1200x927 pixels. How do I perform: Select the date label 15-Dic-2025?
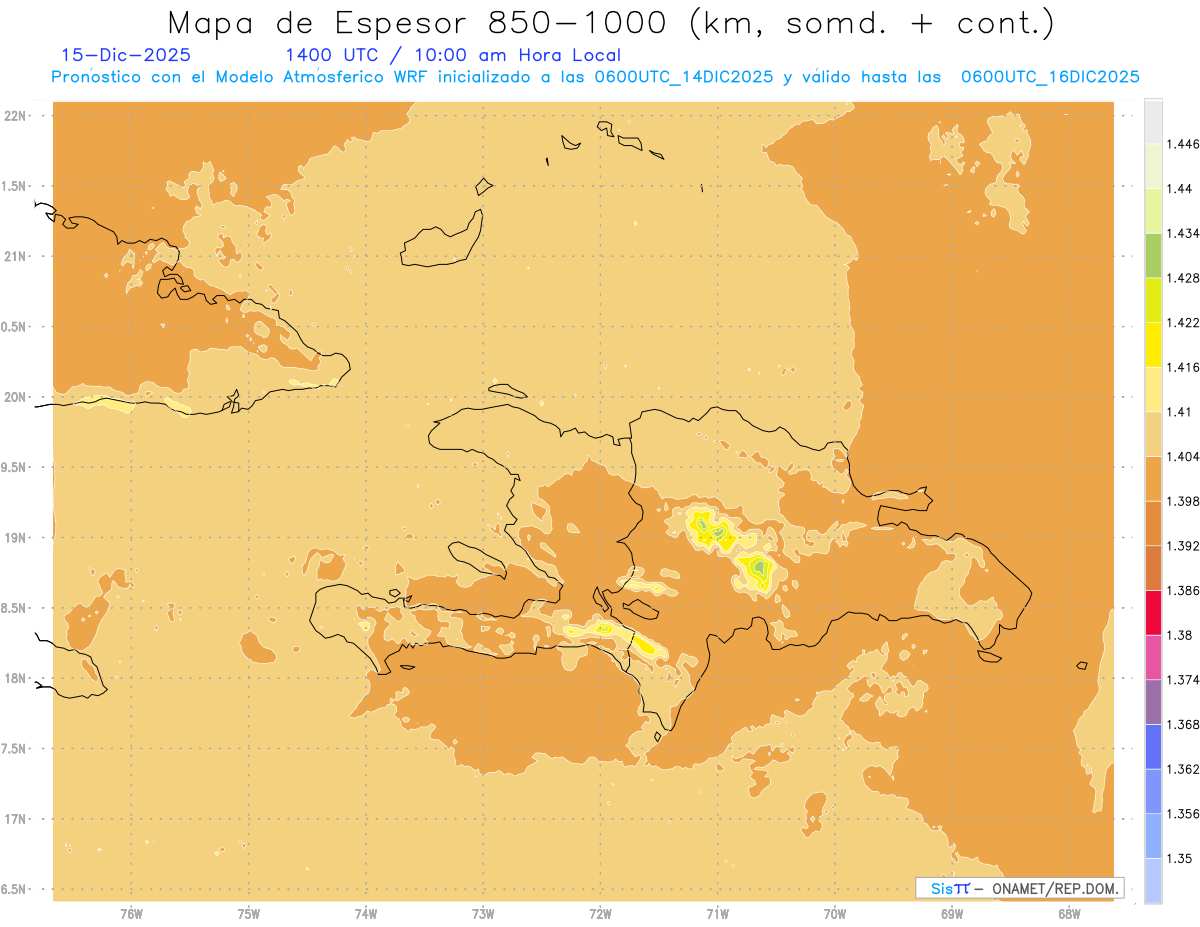coord(126,55)
